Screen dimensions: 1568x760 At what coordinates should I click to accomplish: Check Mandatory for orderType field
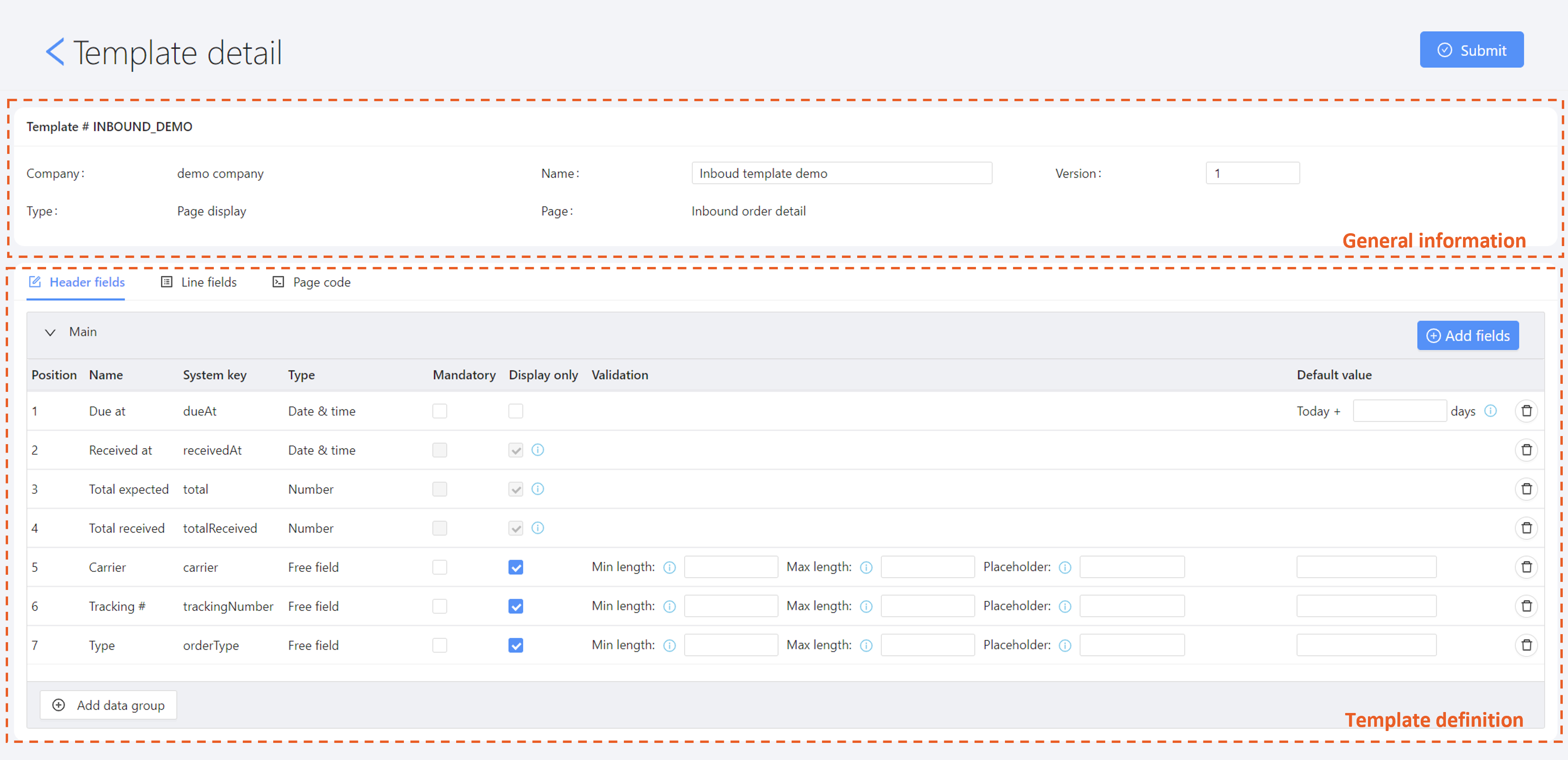tap(440, 645)
